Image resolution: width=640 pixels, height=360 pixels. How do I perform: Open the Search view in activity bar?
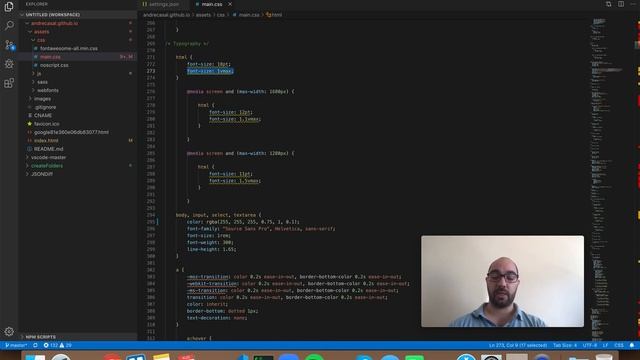(x=9, y=26)
